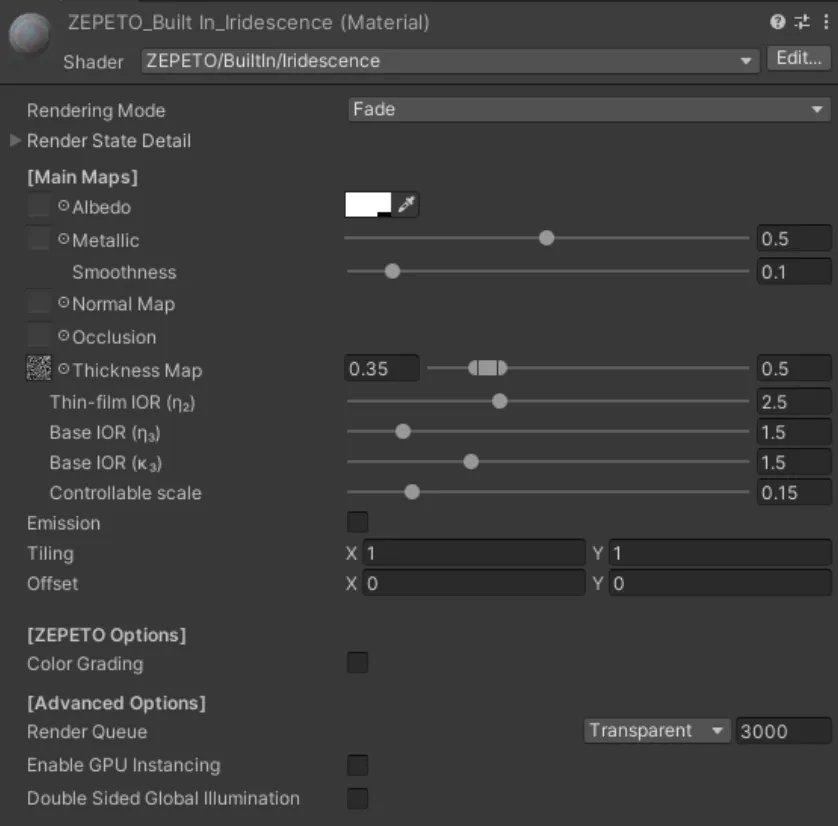Click the material preview sphere icon

[x=30, y=33]
